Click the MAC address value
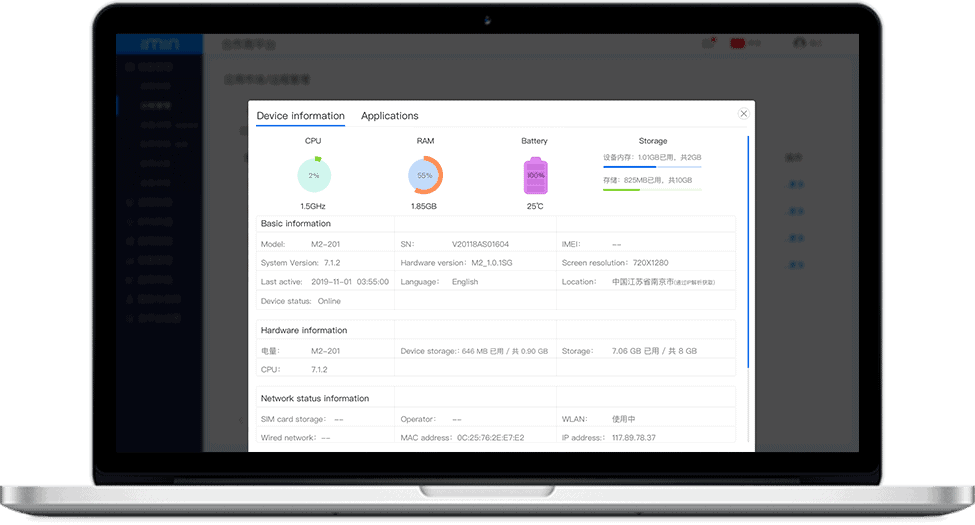975x525 pixels. click(490, 438)
